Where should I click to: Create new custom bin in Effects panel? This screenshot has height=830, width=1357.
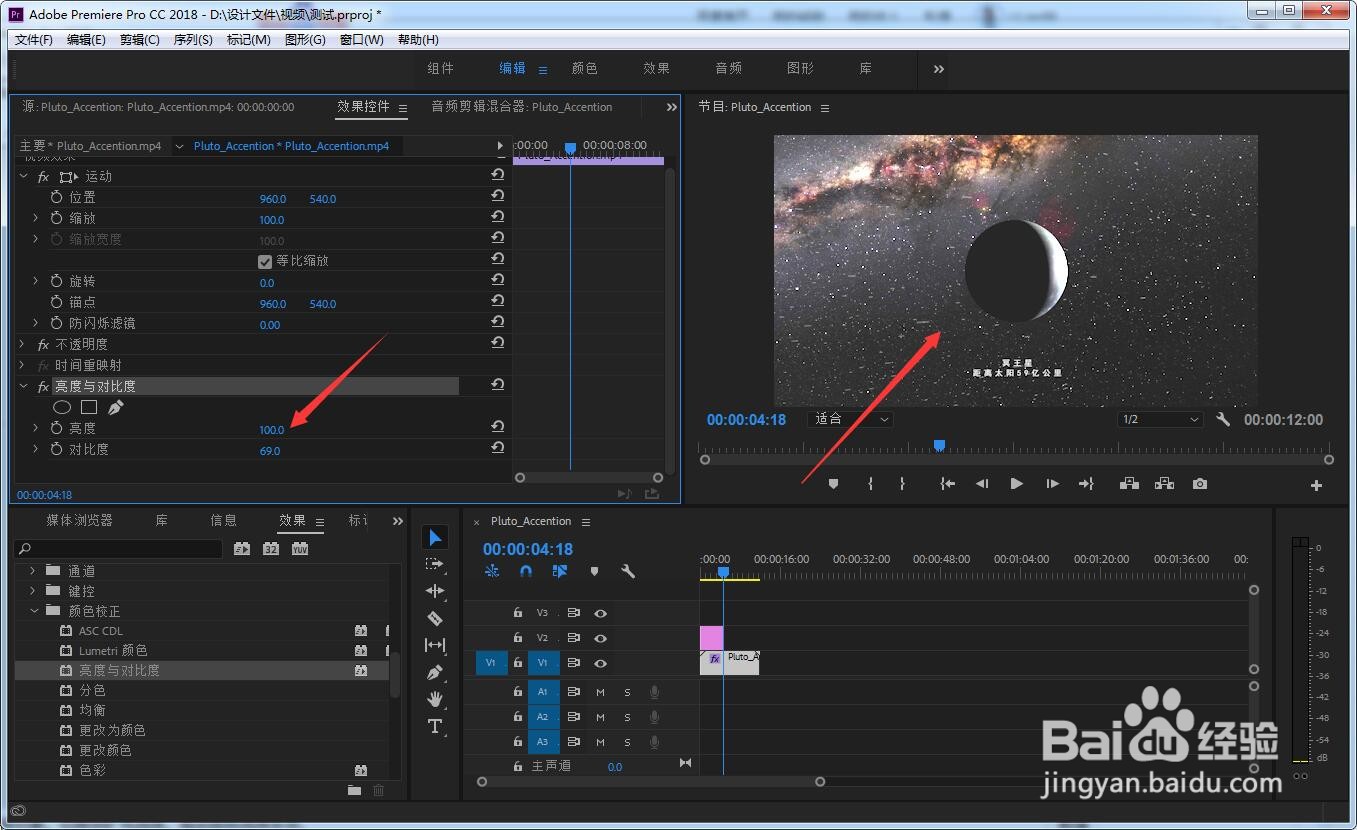coord(354,790)
